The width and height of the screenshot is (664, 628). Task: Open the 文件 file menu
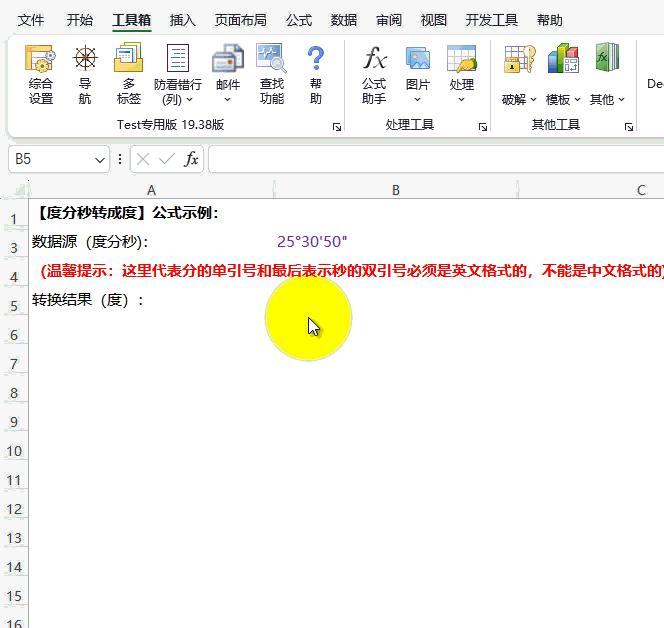[x=31, y=20]
